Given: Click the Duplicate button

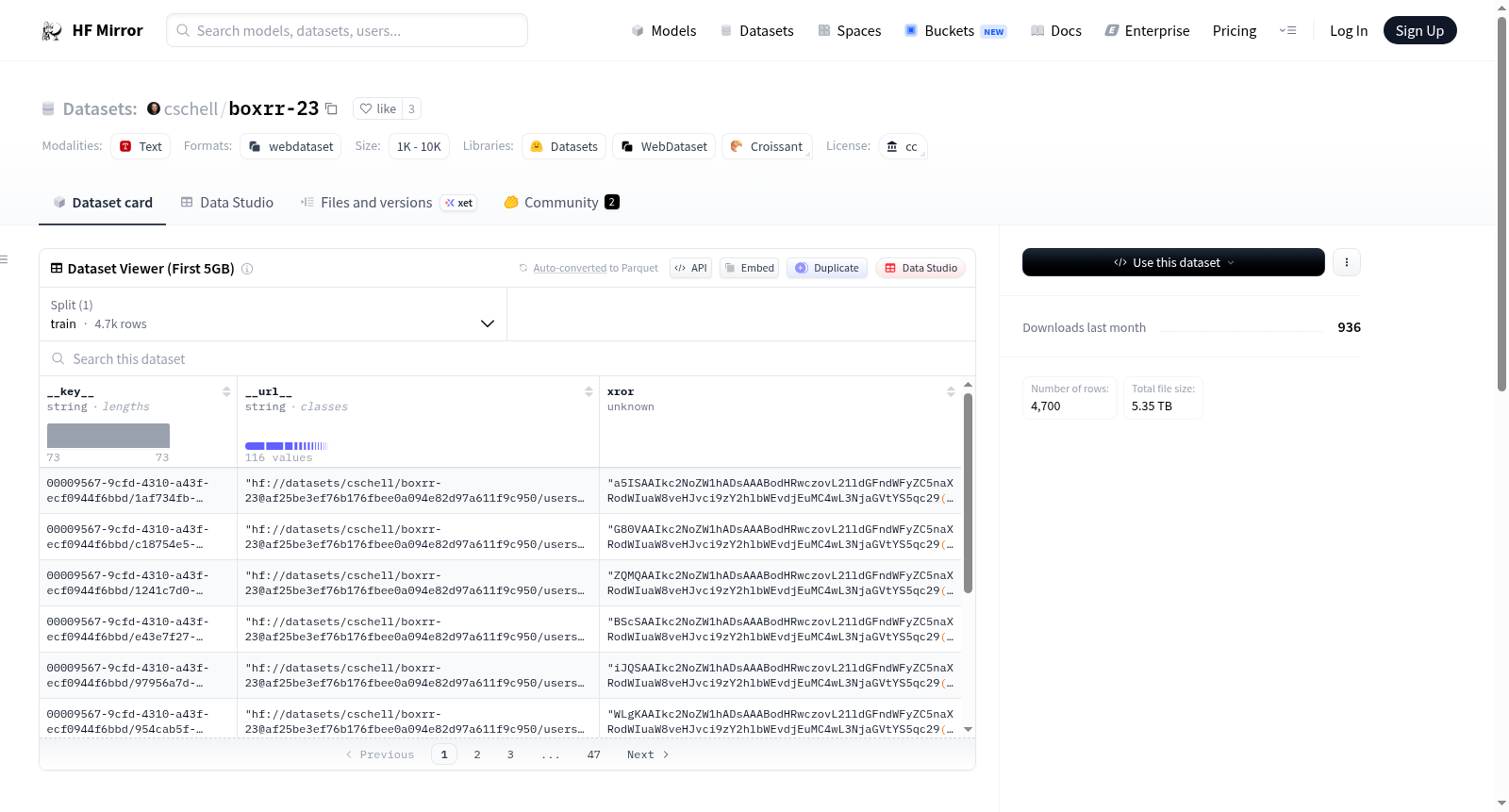Looking at the screenshot, I should click(827, 268).
